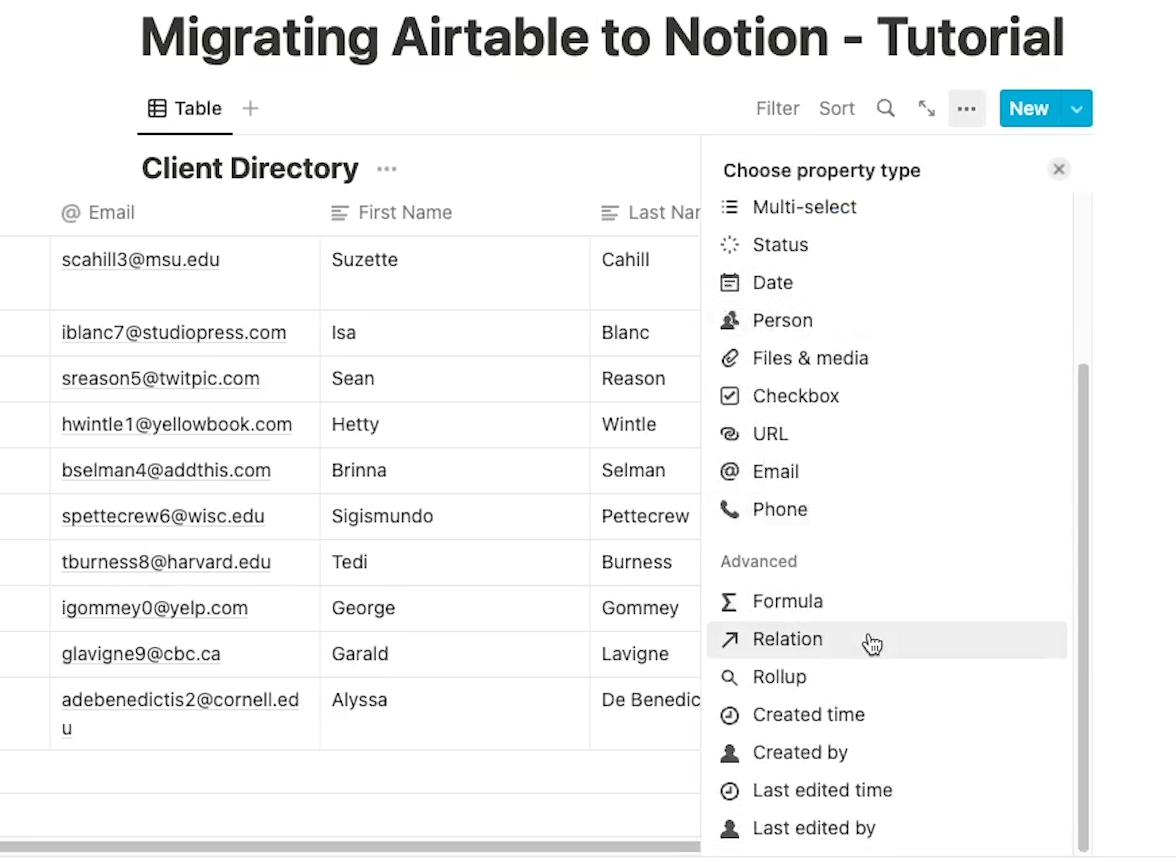Open the database search magnifier icon

[886, 109]
